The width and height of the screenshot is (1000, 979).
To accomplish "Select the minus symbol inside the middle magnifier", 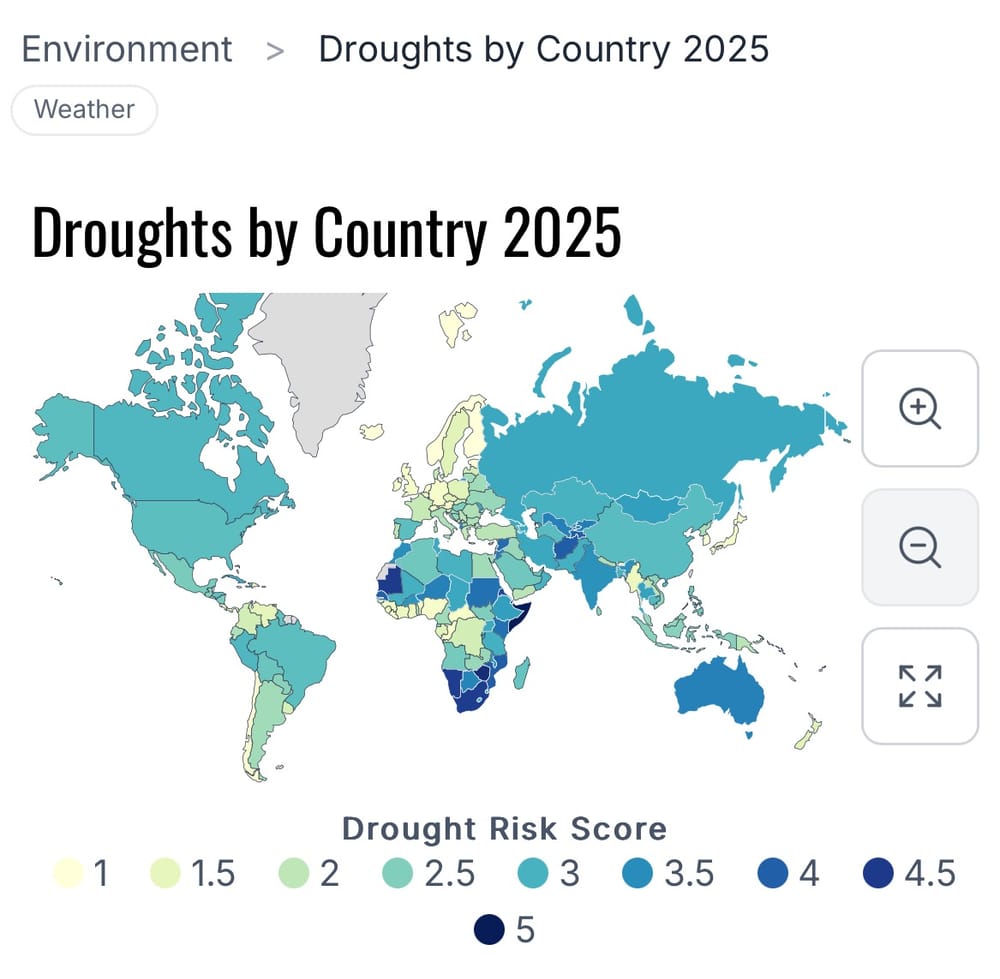I will pyautogui.click(x=916, y=545).
